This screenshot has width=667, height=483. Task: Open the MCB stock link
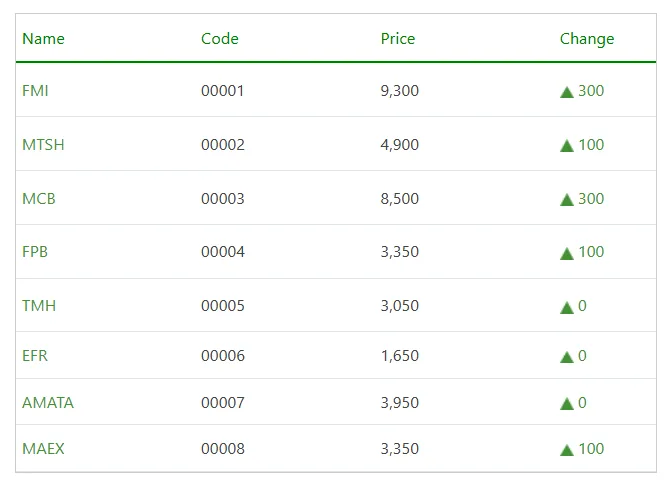[39, 199]
